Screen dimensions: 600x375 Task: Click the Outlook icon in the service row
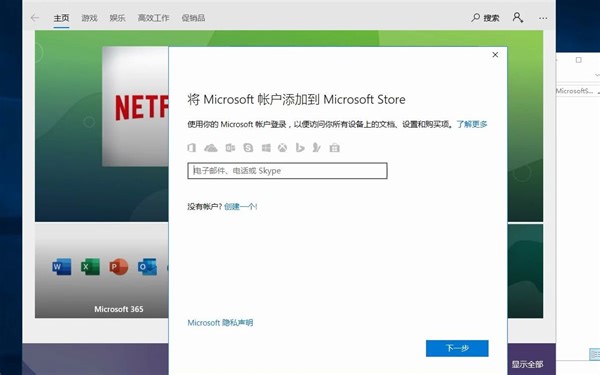point(230,148)
